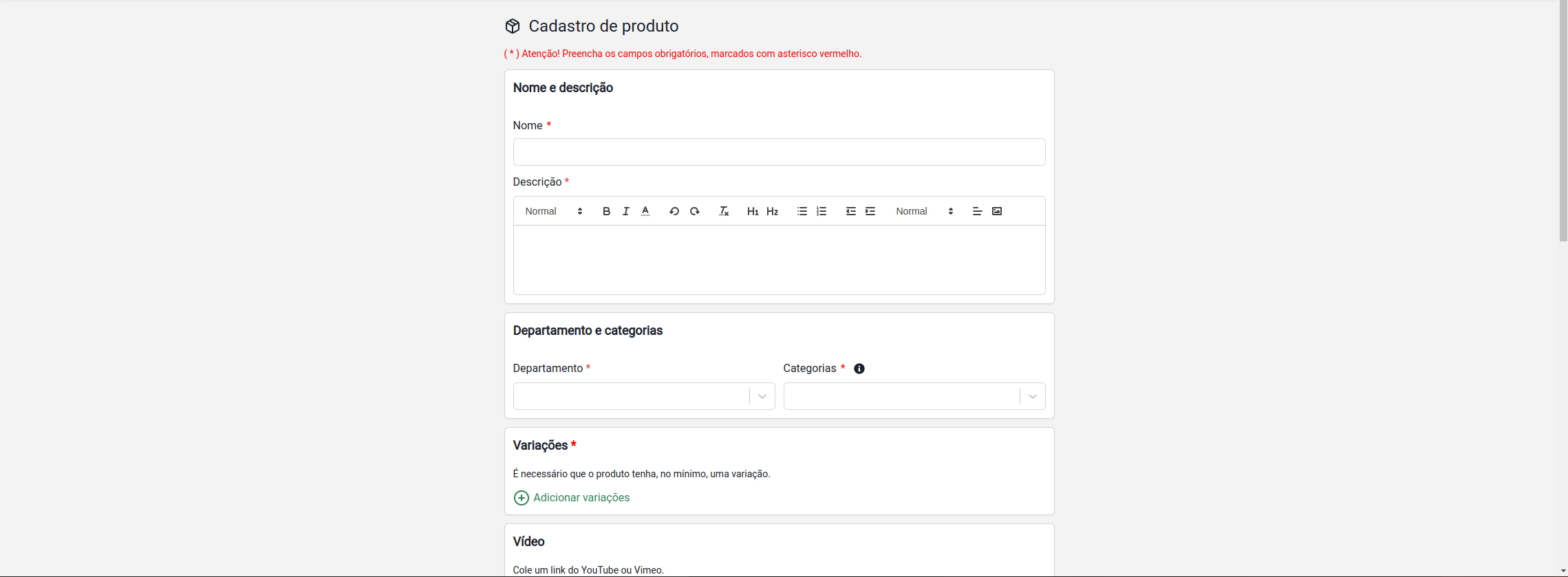The width and height of the screenshot is (1568, 577).
Task: Apply Heading 2 style
Action: (x=773, y=211)
